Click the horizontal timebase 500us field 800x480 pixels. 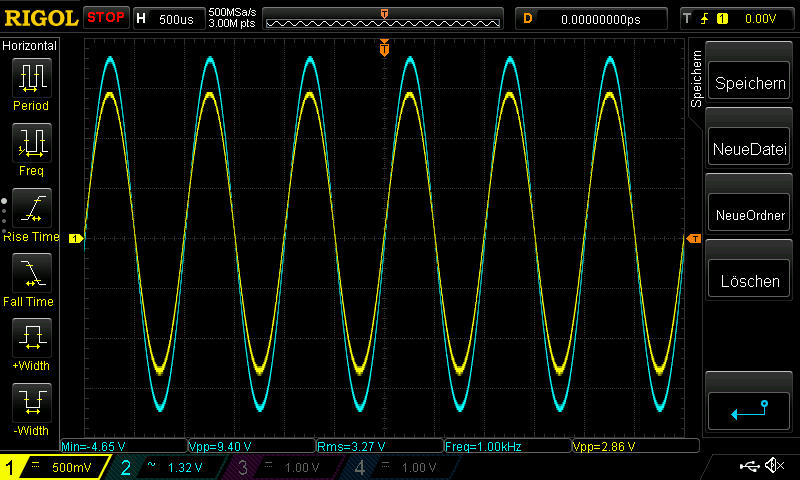[169, 19]
